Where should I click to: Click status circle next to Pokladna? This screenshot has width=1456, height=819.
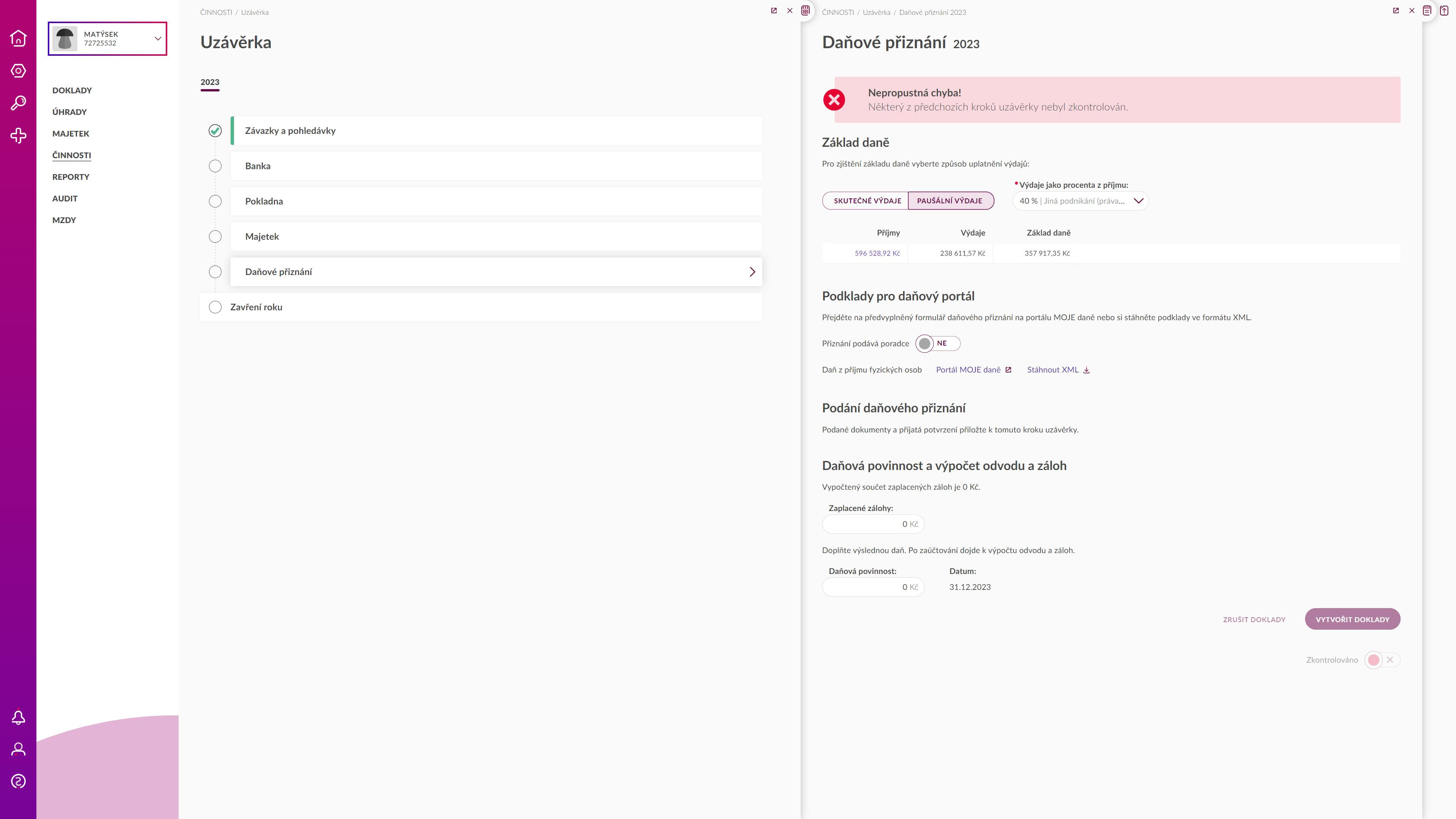(x=215, y=201)
